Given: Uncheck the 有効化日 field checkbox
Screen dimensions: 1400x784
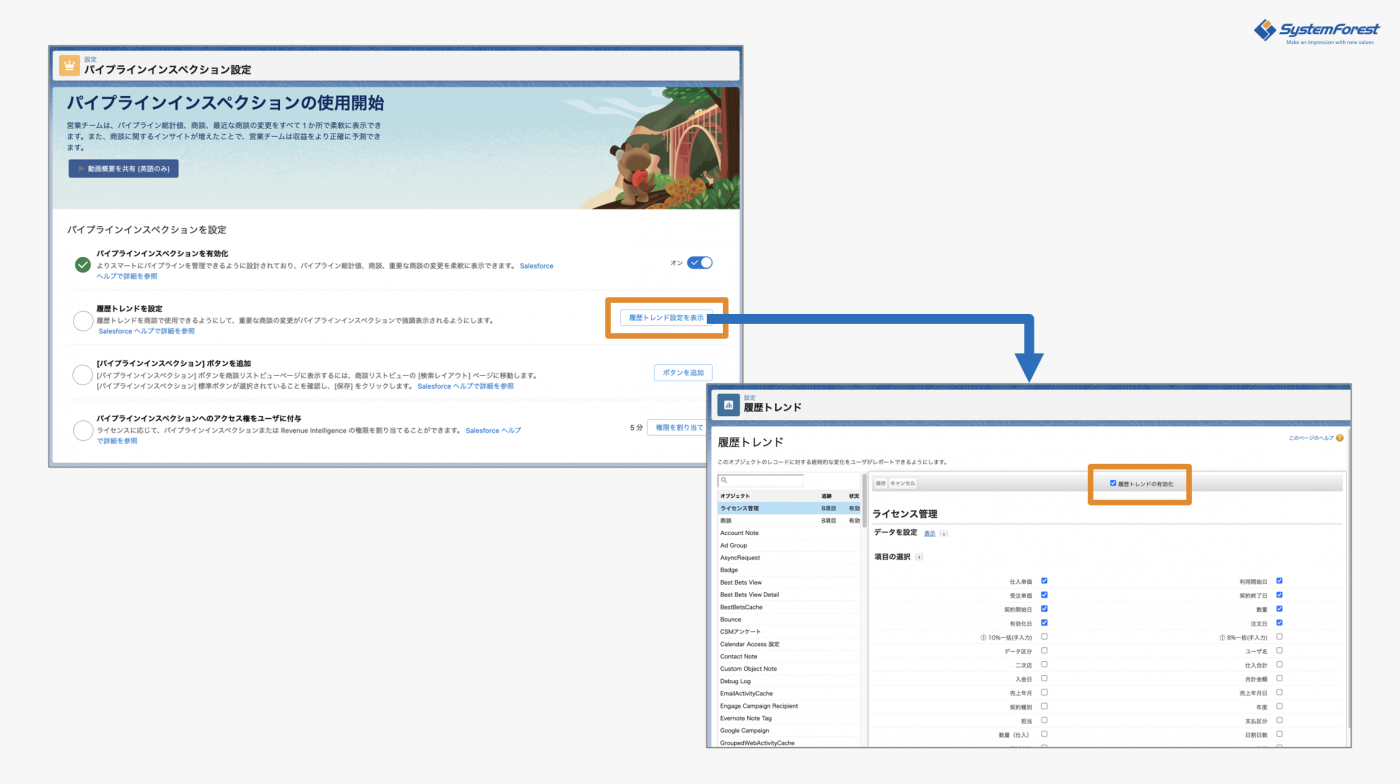Looking at the screenshot, I should pyautogui.click(x=1044, y=622).
